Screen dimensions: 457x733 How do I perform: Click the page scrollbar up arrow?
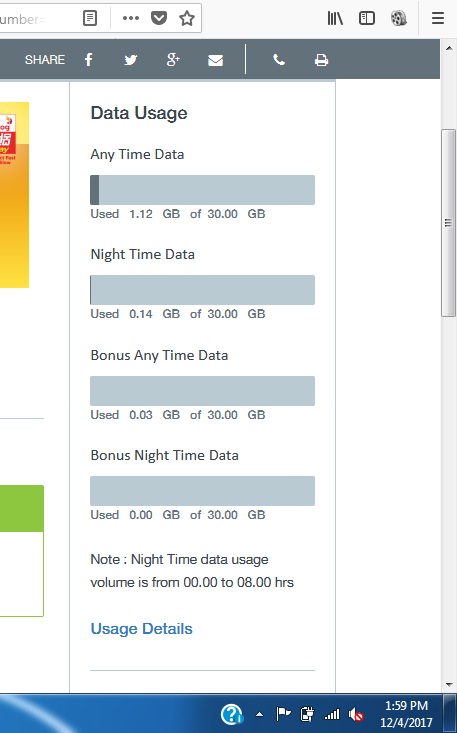(x=449, y=48)
